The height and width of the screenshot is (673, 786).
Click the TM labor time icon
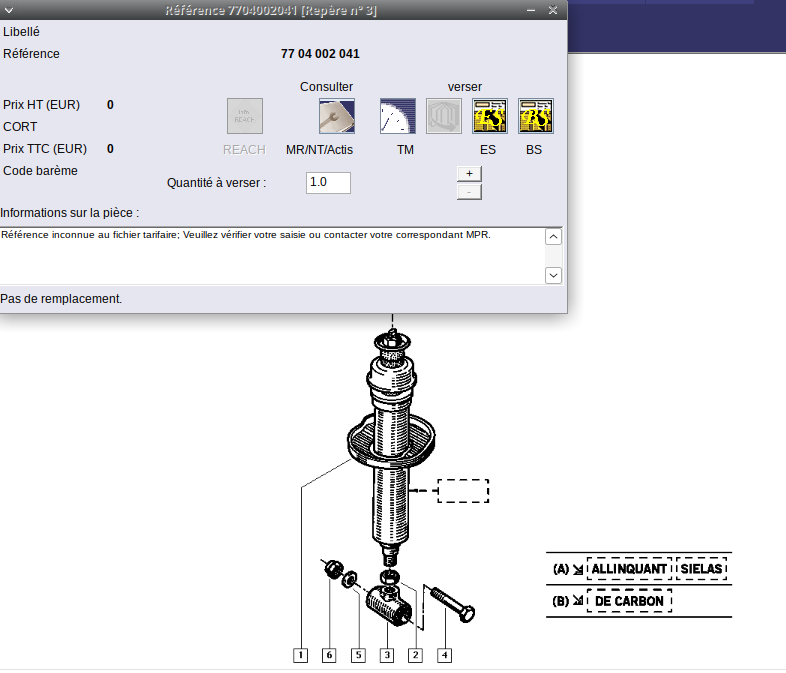(398, 116)
